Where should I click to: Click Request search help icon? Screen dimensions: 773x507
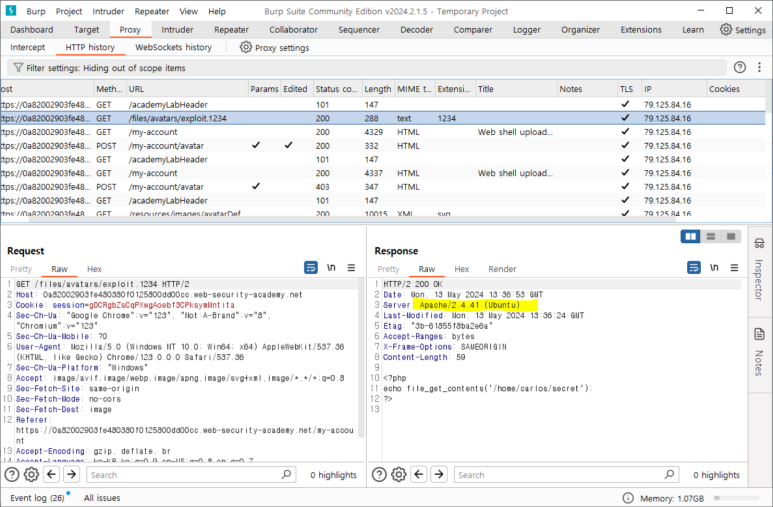[x=12, y=474]
